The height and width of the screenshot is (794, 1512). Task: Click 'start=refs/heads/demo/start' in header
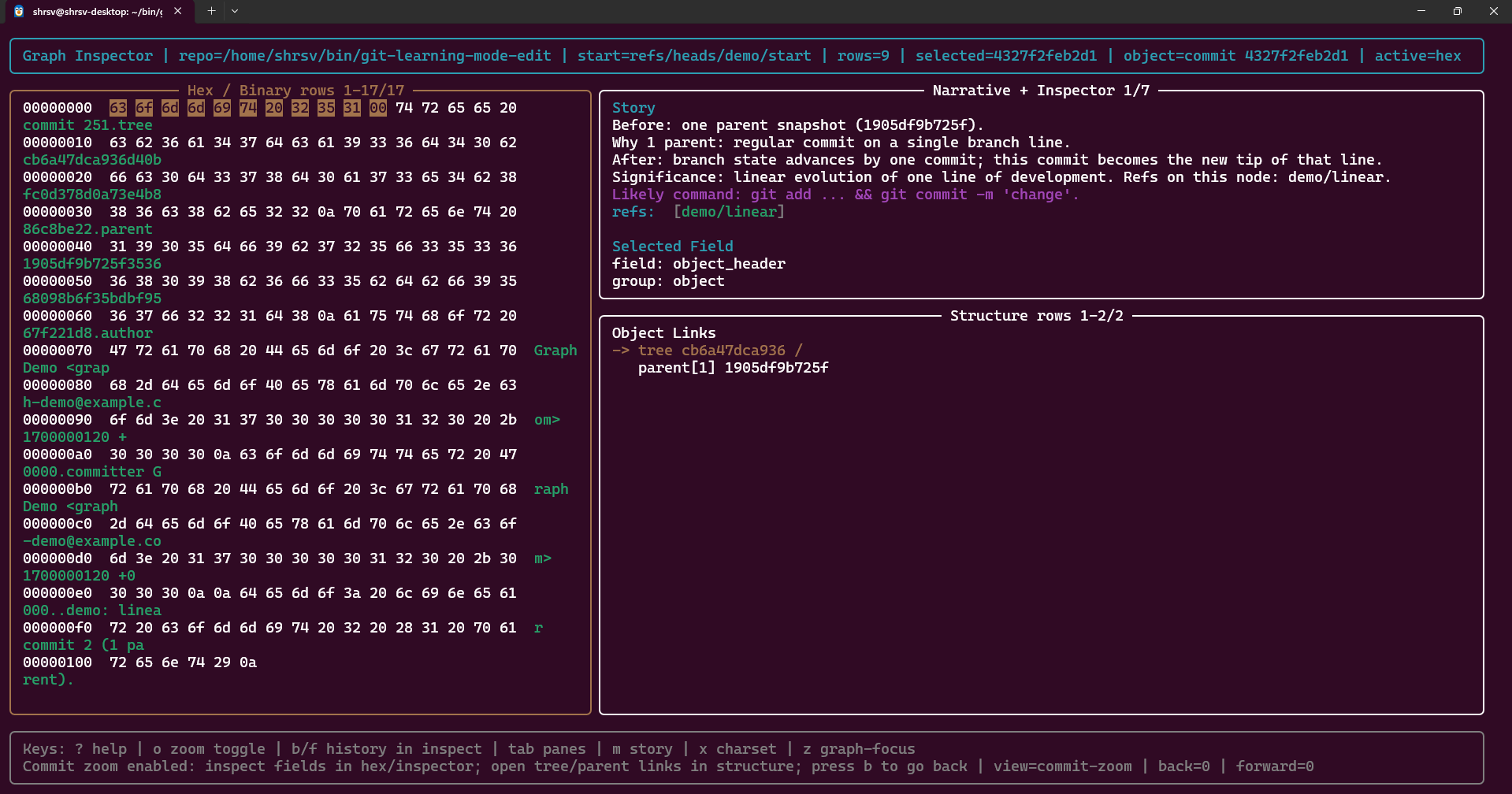[x=694, y=56]
